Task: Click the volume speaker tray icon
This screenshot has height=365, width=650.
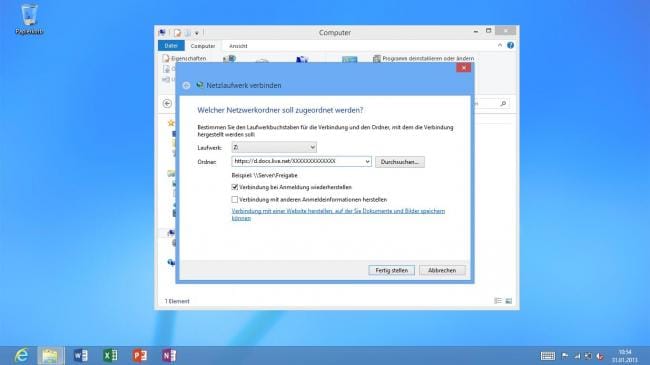Action: 588,356
